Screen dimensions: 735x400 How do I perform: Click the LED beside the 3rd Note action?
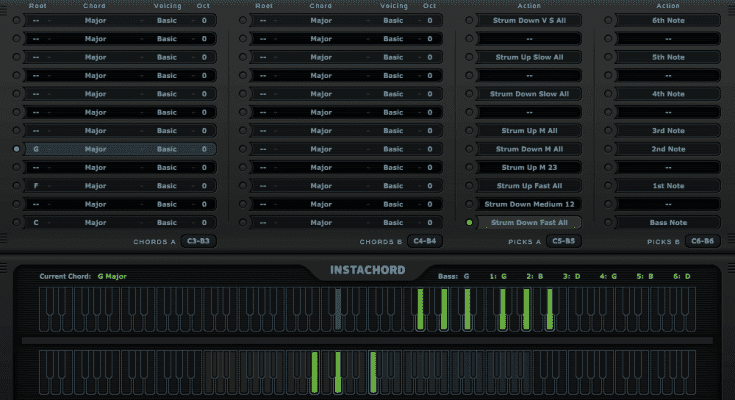pos(607,131)
